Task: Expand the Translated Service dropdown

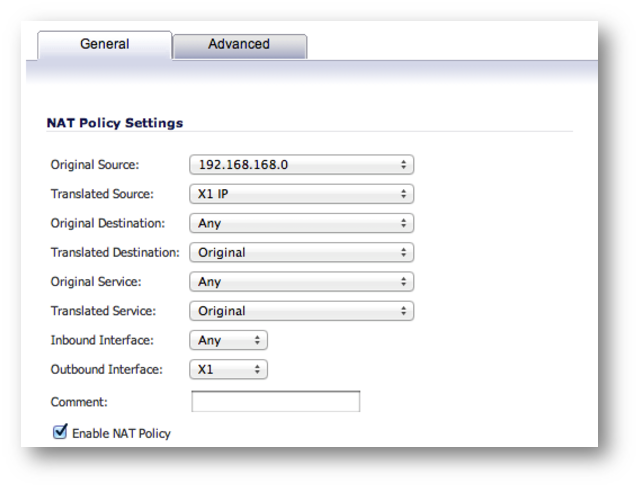Action: (x=302, y=311)
